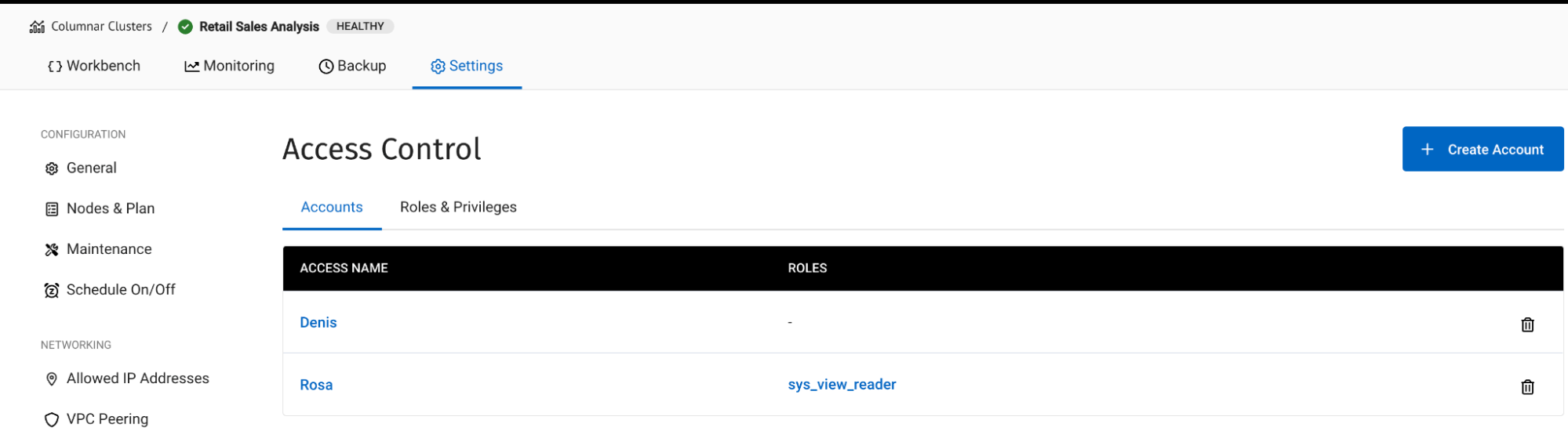This screenshot has width=1568, height=431.
Task: Click the Columnar Clusters chart icon
Action: pyautogui.click(x=37, y=27)
